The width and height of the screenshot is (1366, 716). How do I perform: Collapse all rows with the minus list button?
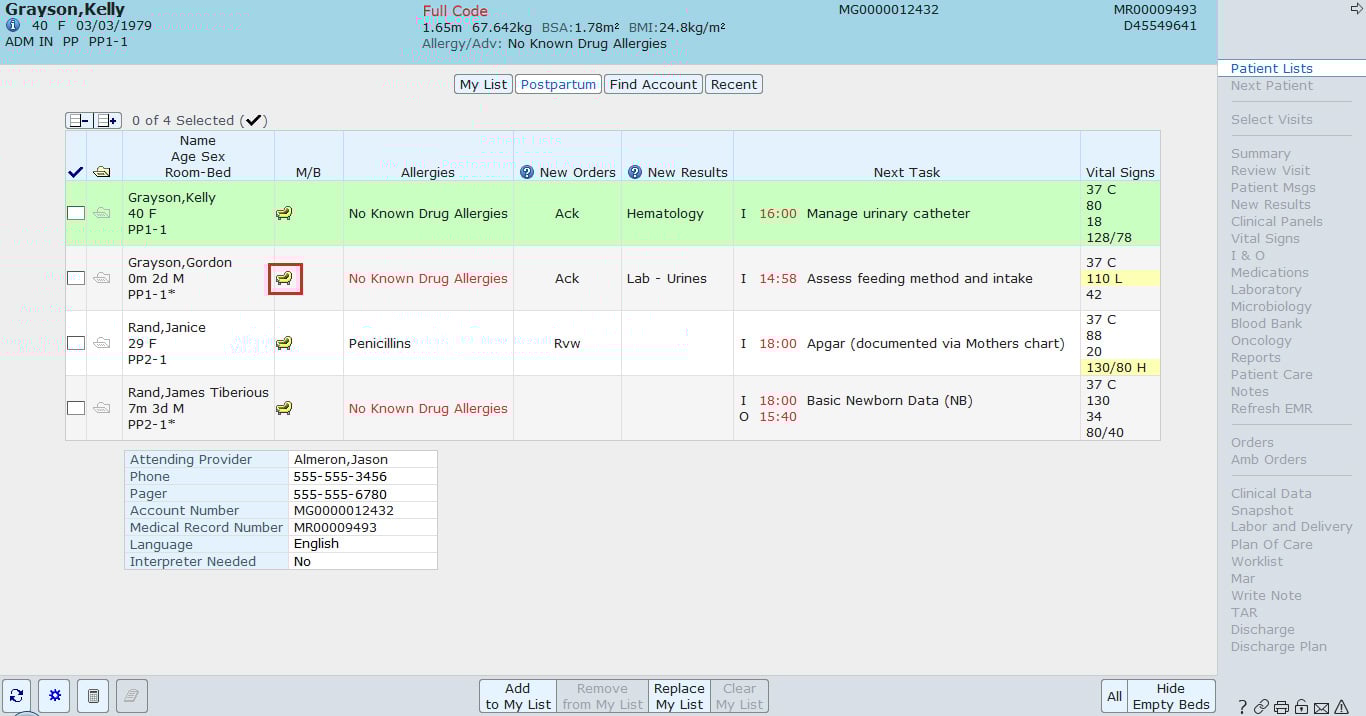coord(79,121)
